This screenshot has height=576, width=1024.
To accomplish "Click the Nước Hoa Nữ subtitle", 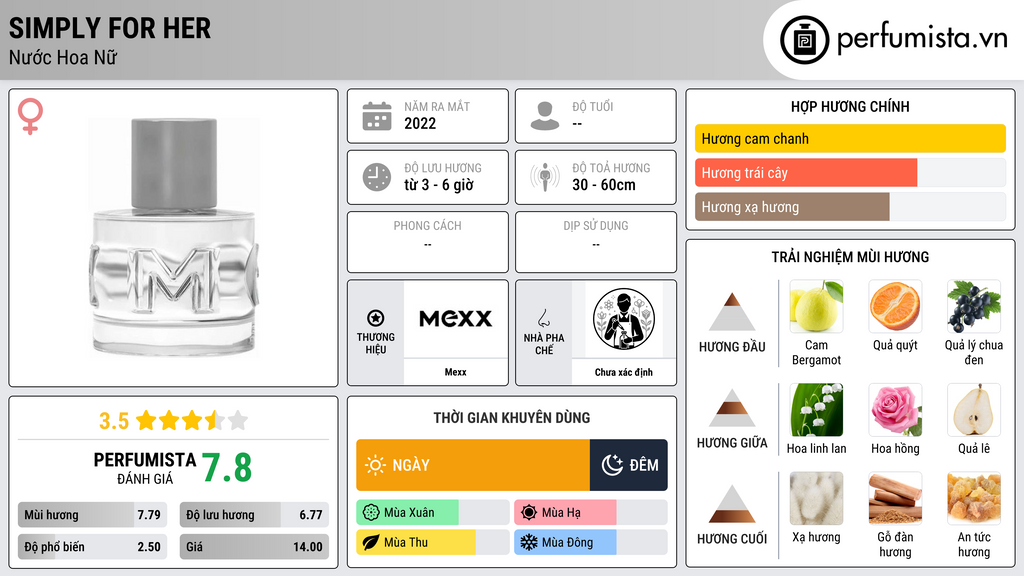I will [x=63, y=57].
